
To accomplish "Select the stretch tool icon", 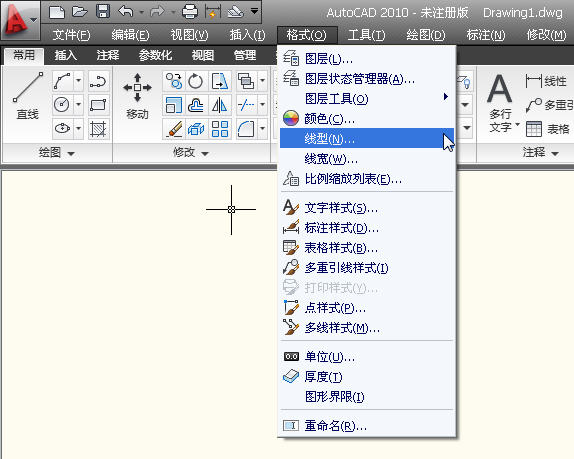I will (x=220, y=81).
